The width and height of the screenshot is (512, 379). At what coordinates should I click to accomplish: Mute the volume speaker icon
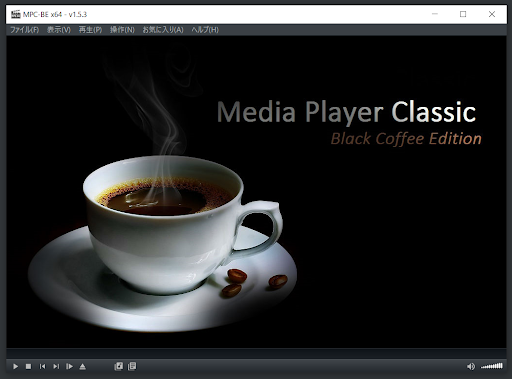(x=471, y=367)
